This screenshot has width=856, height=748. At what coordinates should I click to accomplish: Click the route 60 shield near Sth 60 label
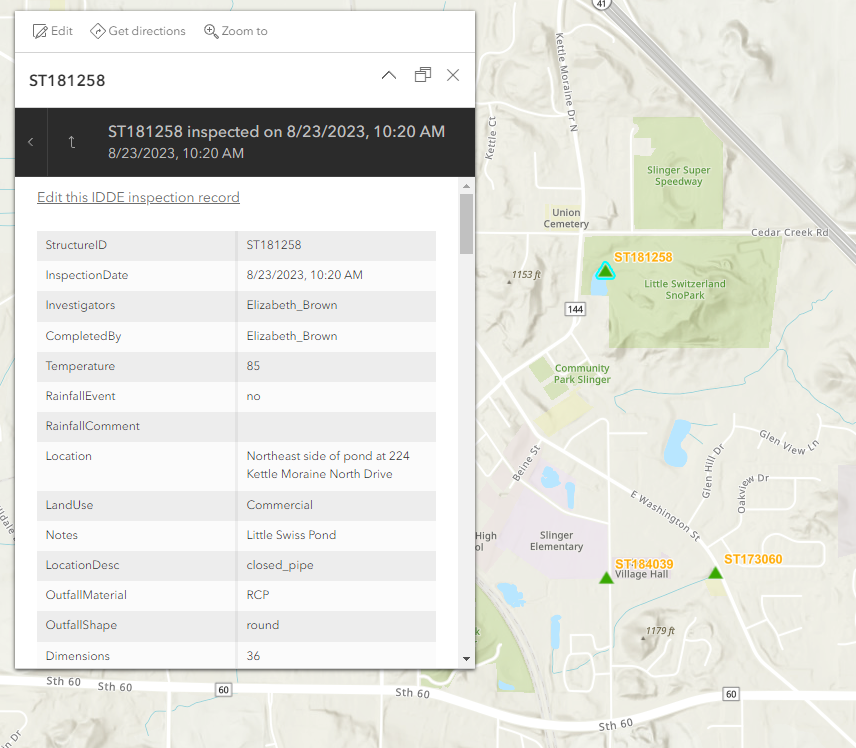[x=224, y=690]
